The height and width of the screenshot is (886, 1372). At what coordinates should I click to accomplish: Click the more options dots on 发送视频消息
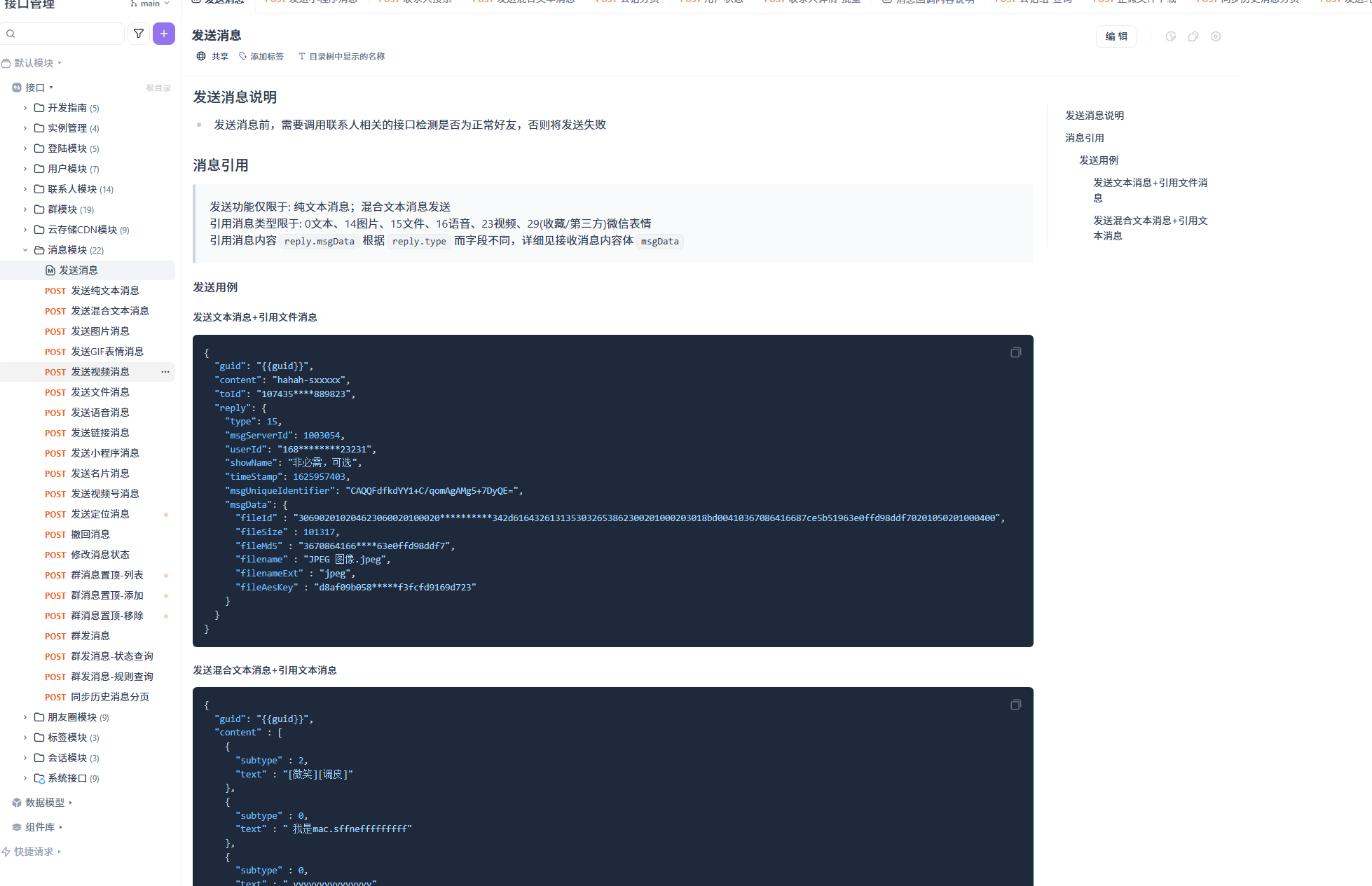click(x=165, y=372)
